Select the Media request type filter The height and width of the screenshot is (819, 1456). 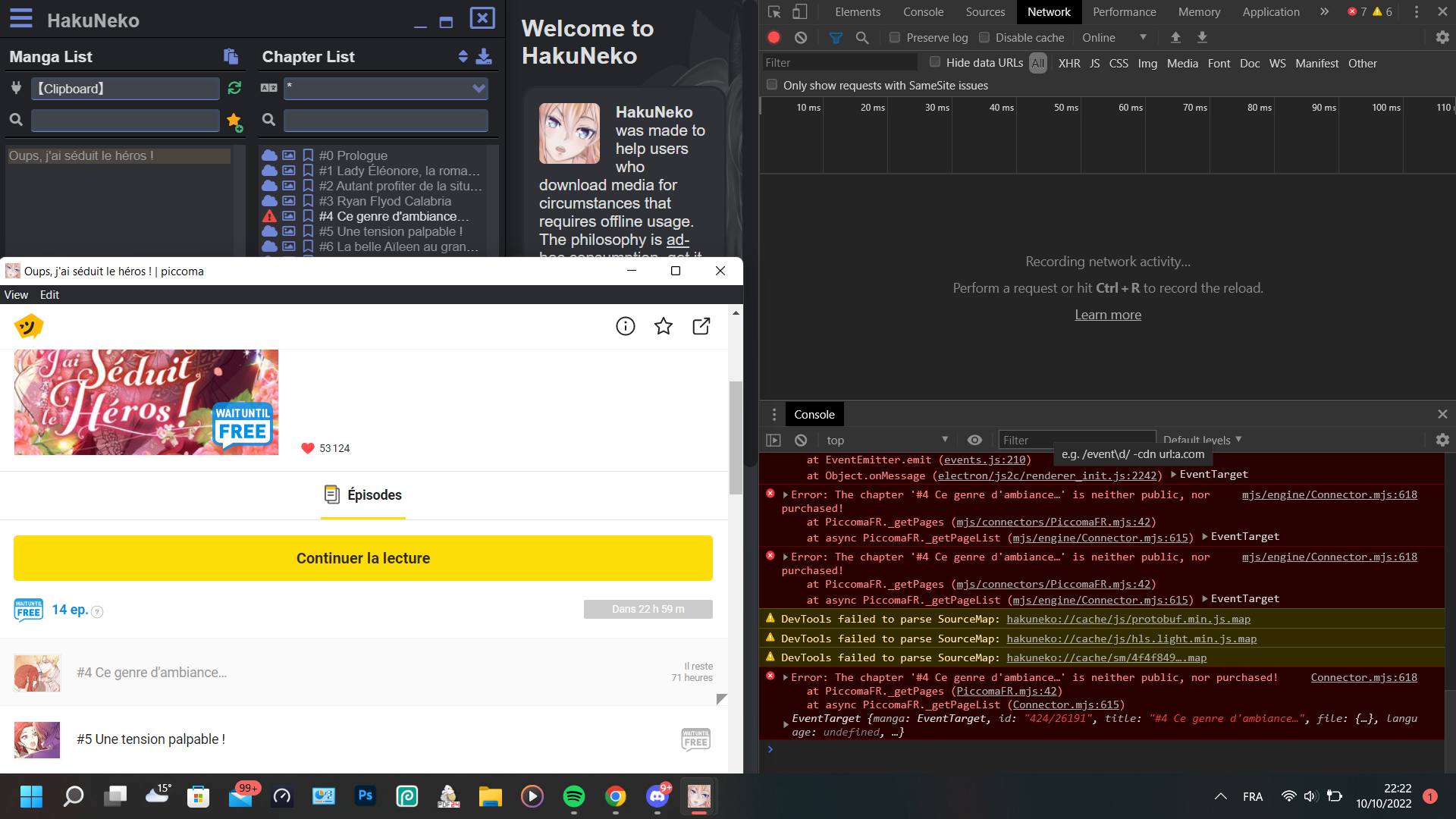[x=1182, y=63]
